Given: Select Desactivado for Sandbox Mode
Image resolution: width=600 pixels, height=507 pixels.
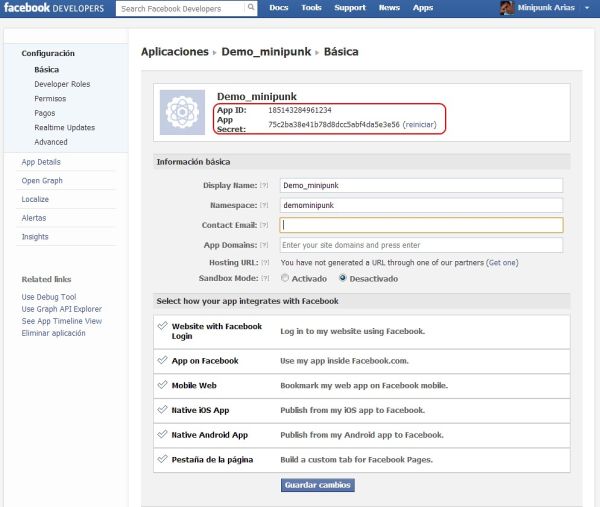Looking at the screenshot, I should 342,278.
